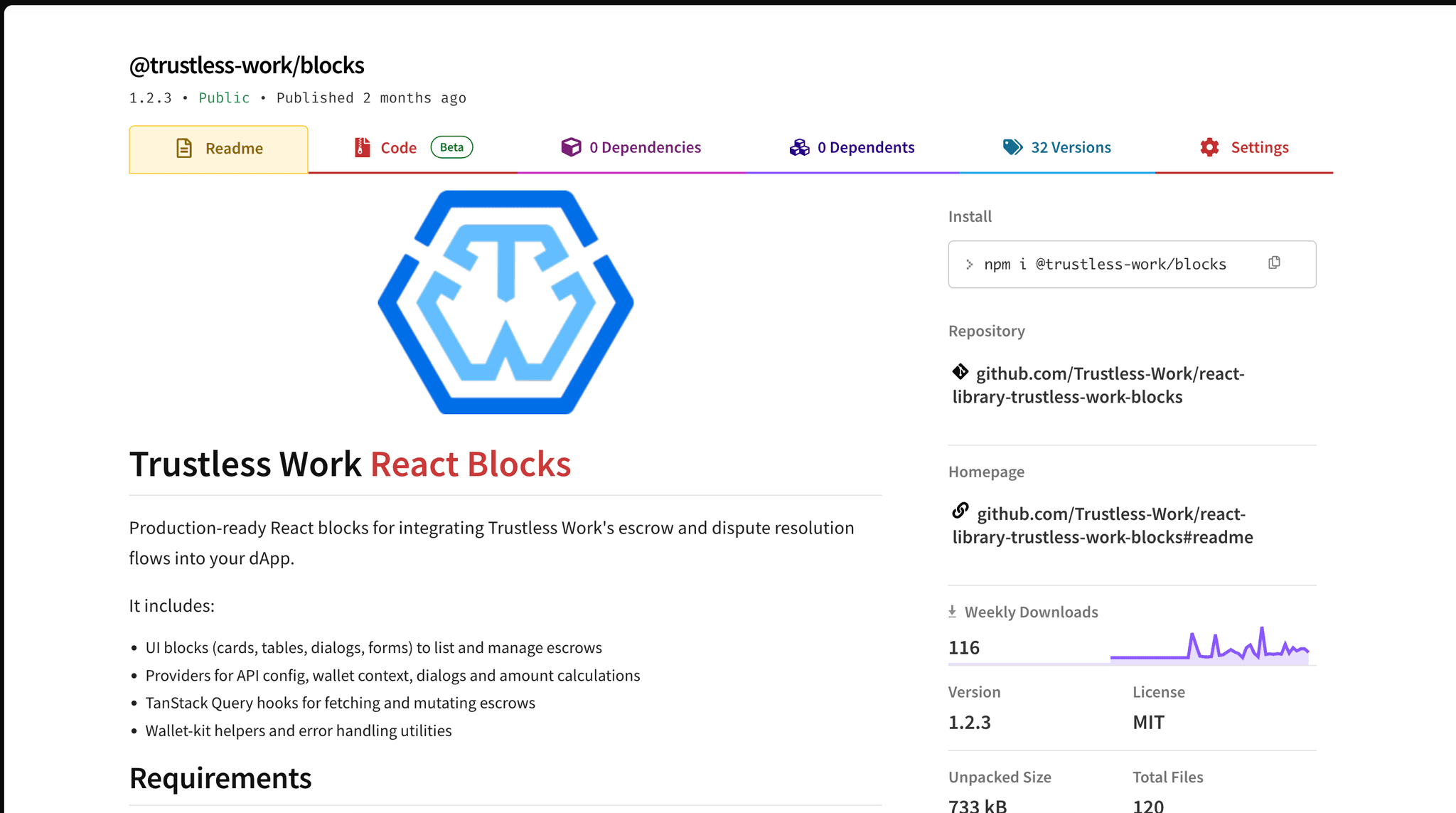Click the Code zip-file icon
This screenshot has width=1456, height=813.
point(363,147)
